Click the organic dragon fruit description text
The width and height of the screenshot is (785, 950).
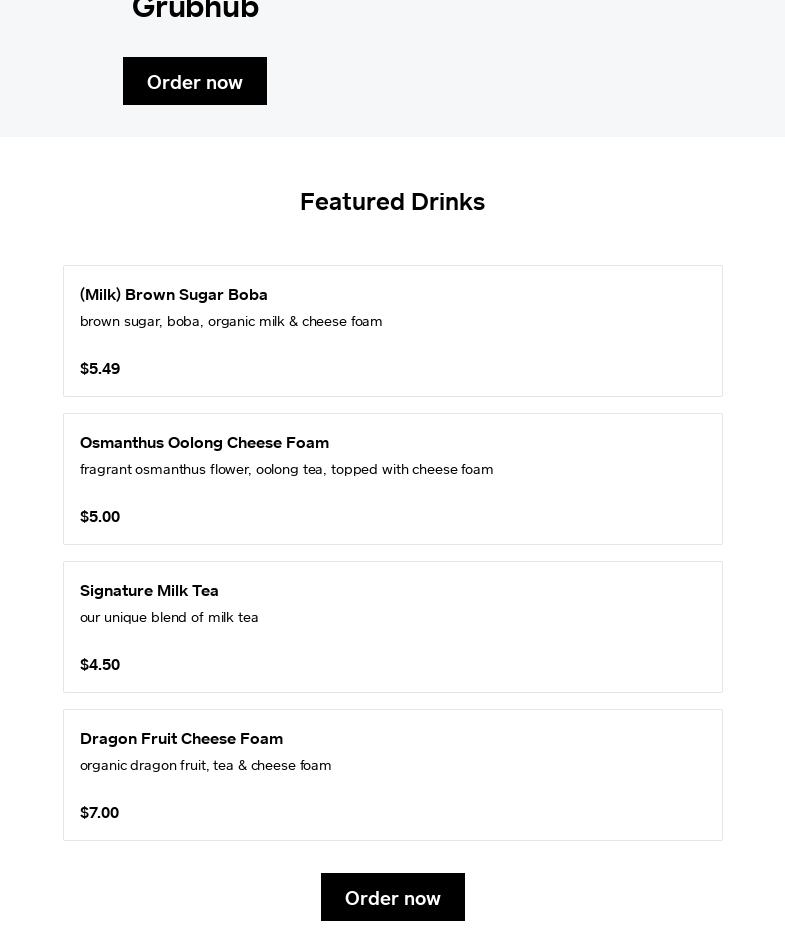(x=205, y=765)
